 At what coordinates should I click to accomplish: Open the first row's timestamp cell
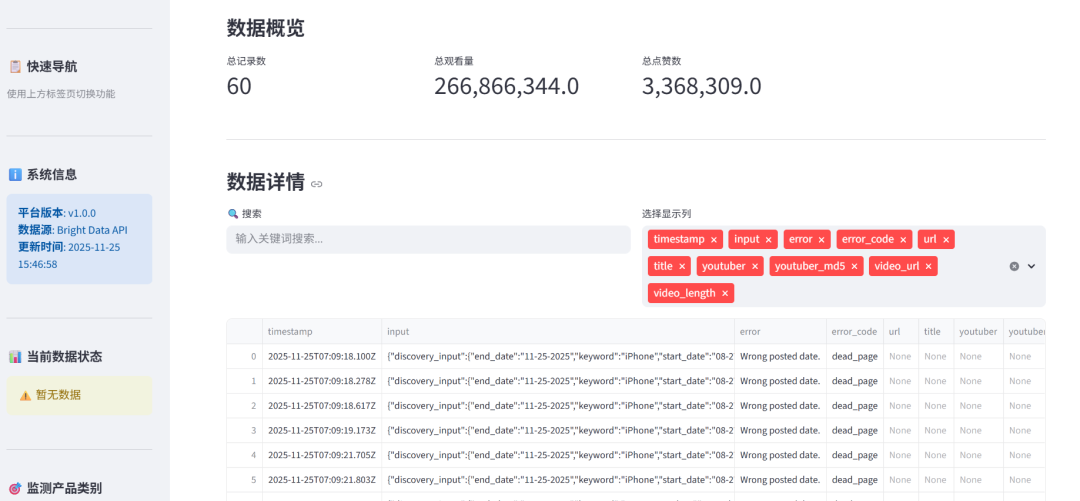coord(322,356)
